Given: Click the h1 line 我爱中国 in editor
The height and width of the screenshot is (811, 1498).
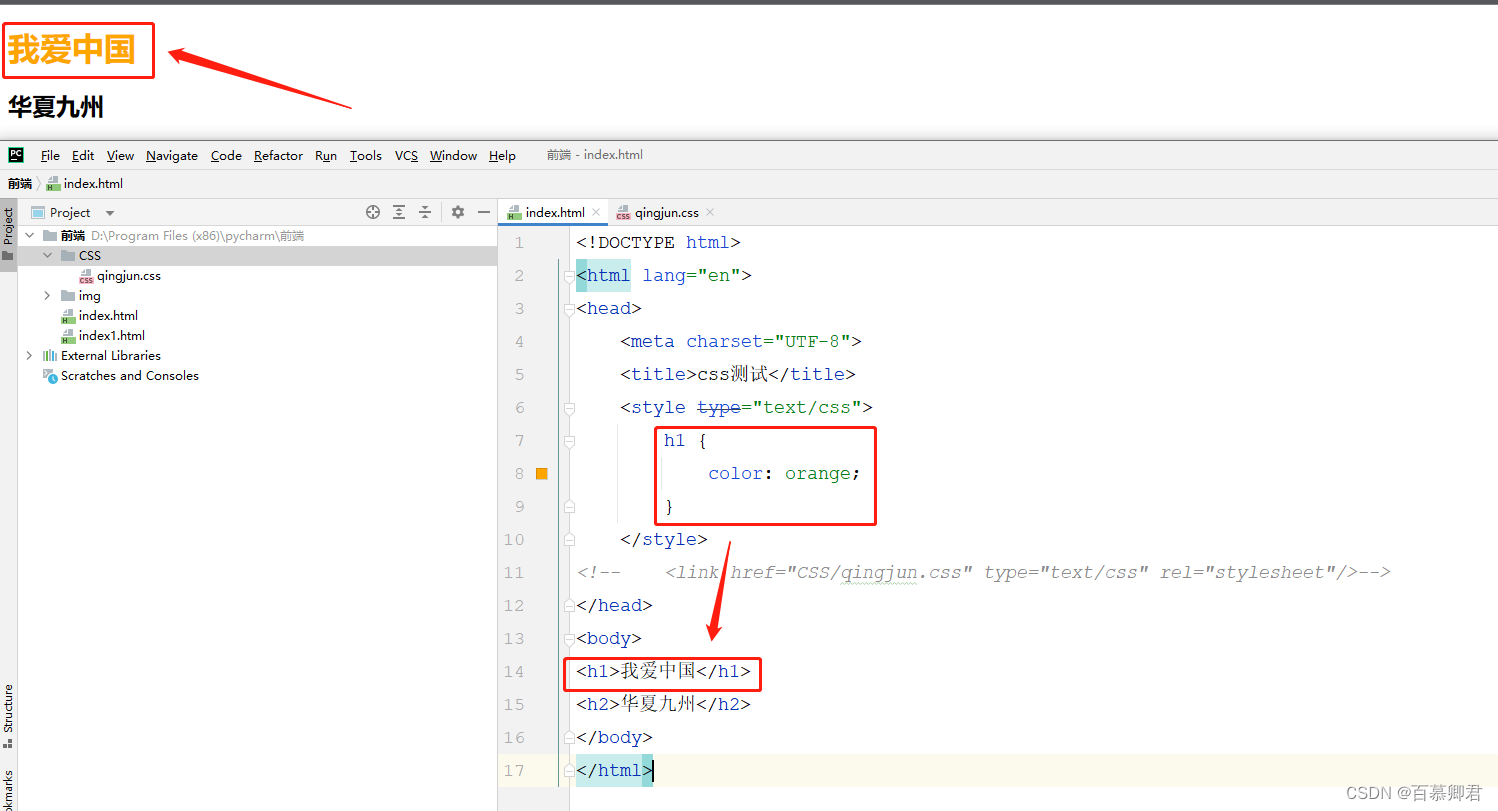Looking at the screenshot, I should click(663, 672).
